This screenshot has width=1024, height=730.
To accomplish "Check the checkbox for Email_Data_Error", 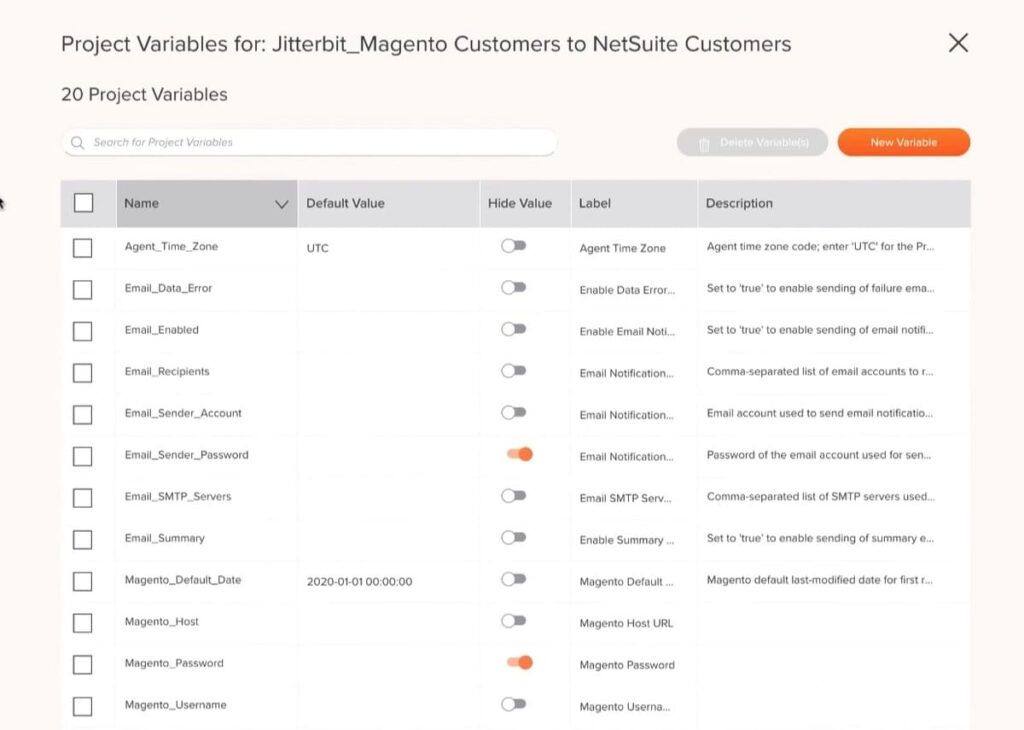I will [82, 287].
